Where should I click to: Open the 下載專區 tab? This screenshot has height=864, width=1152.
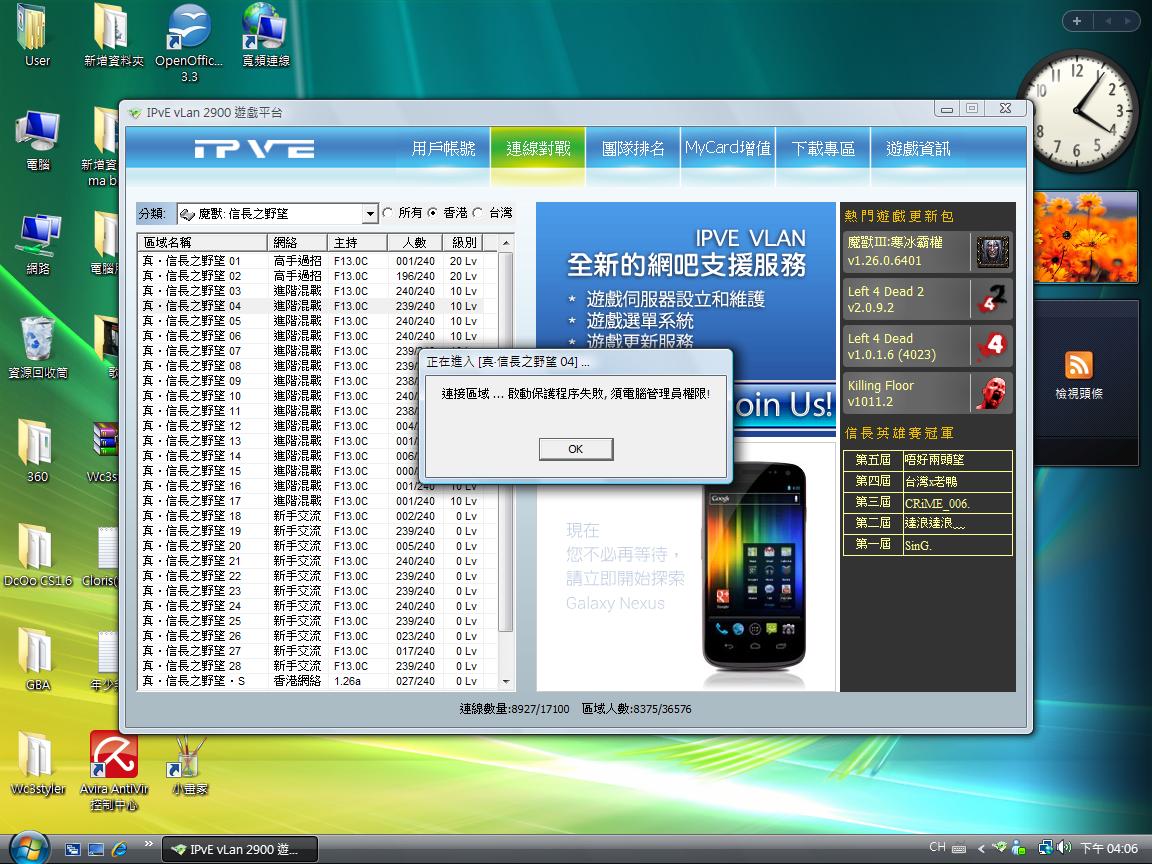point(823,149)
